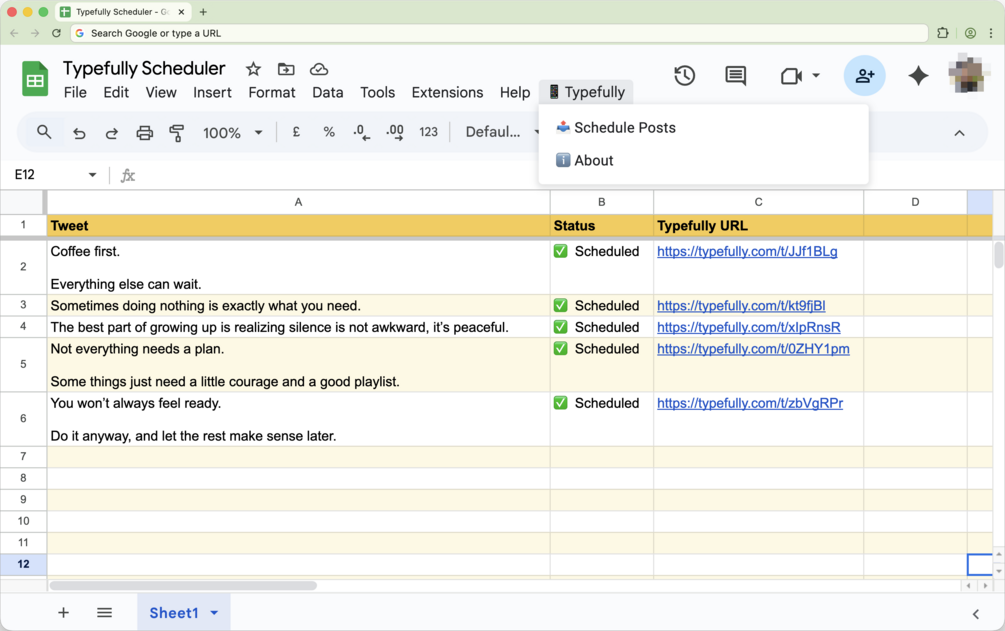Click the move to folder icon
The image size is (1005, 631).
(286, 69)
